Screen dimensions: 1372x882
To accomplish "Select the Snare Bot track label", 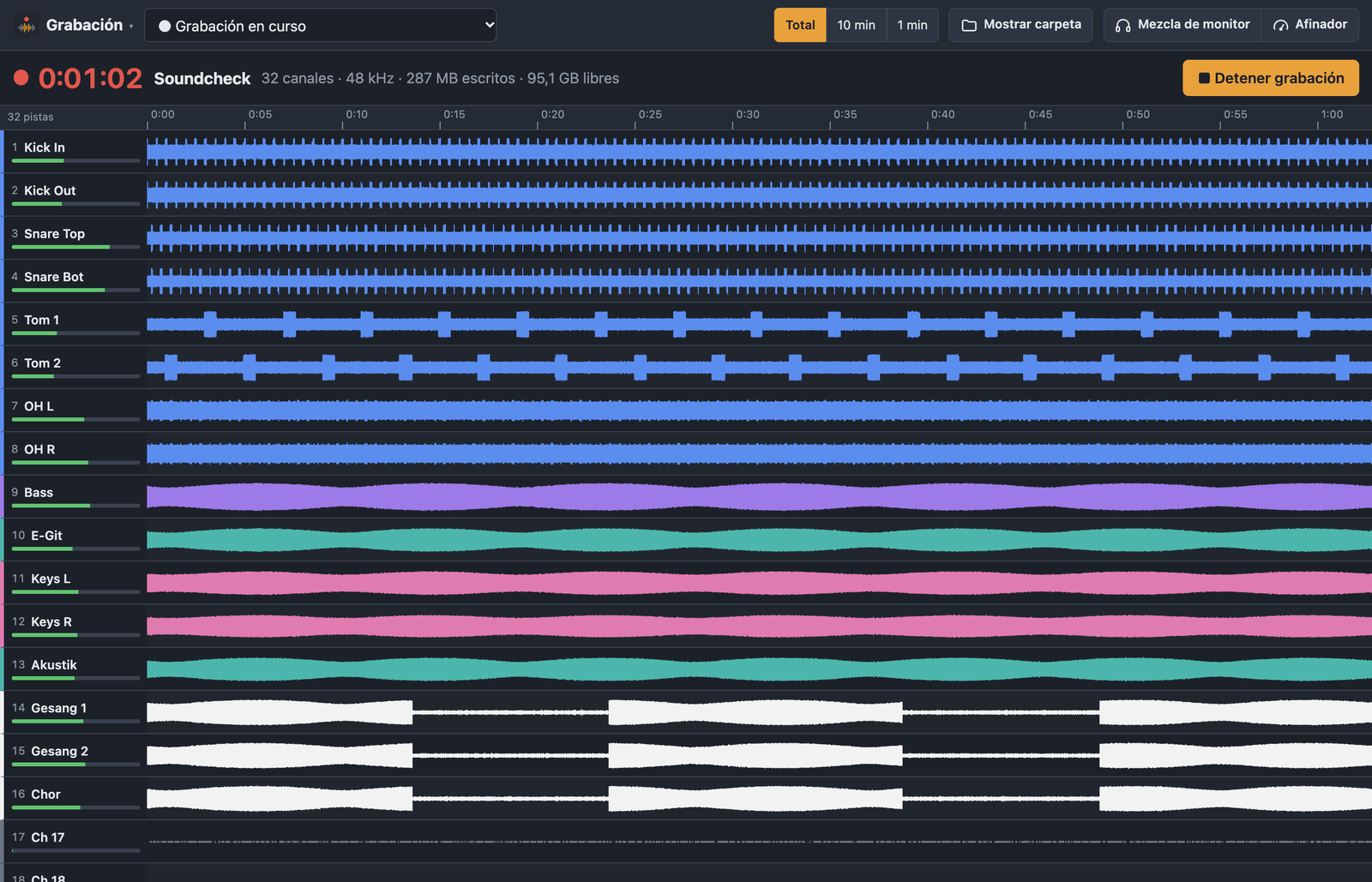I will point(53,277).
